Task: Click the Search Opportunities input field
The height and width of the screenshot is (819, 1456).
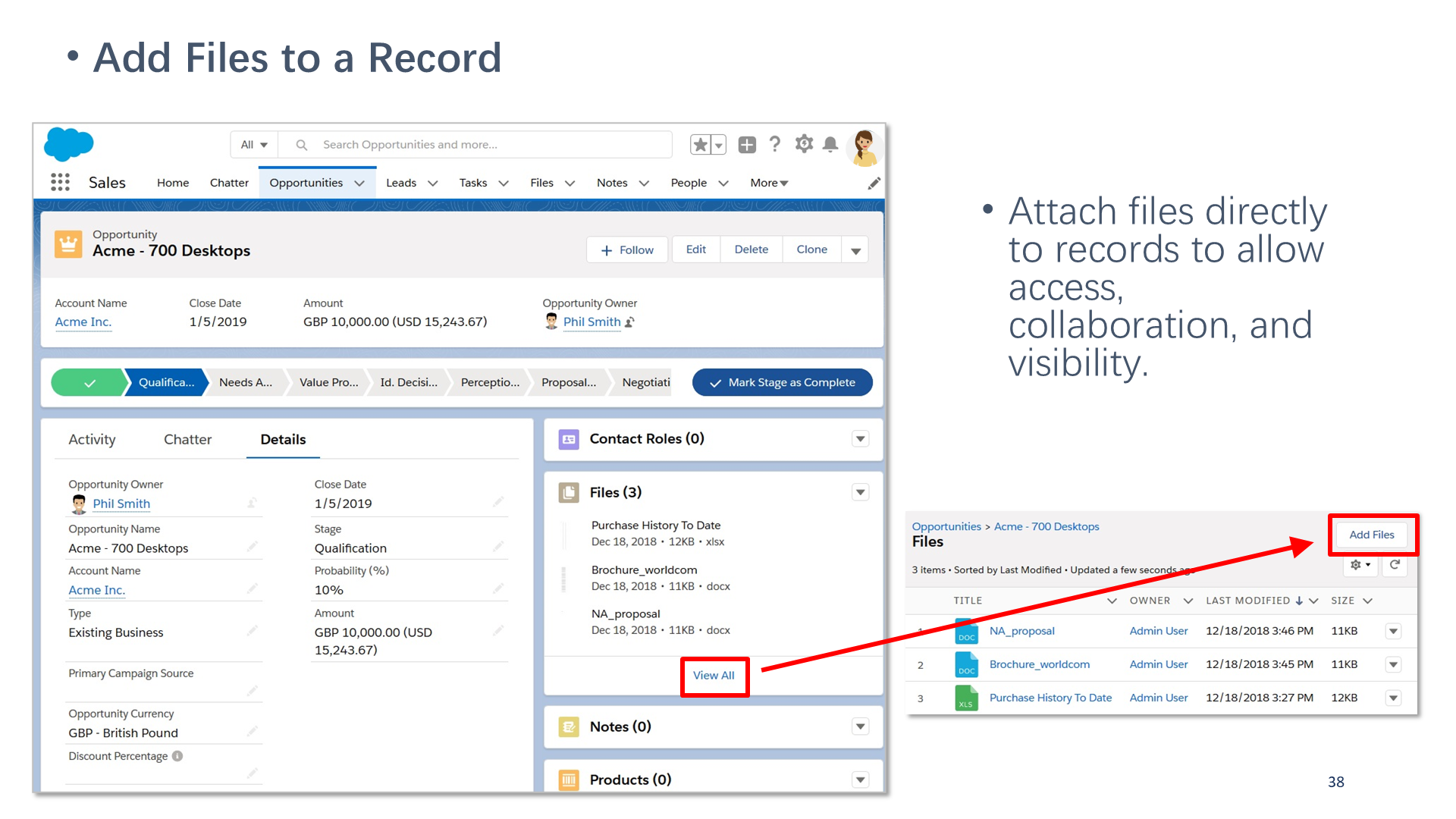Action: tap(475, 144)
